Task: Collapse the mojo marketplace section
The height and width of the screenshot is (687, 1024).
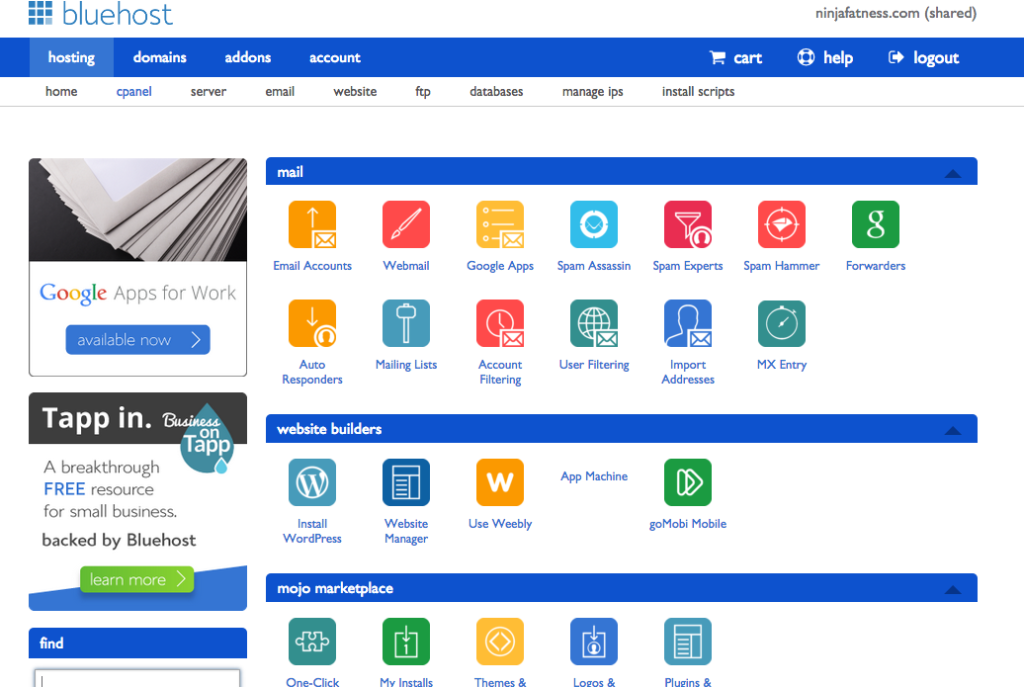Action: click(953, 590)
